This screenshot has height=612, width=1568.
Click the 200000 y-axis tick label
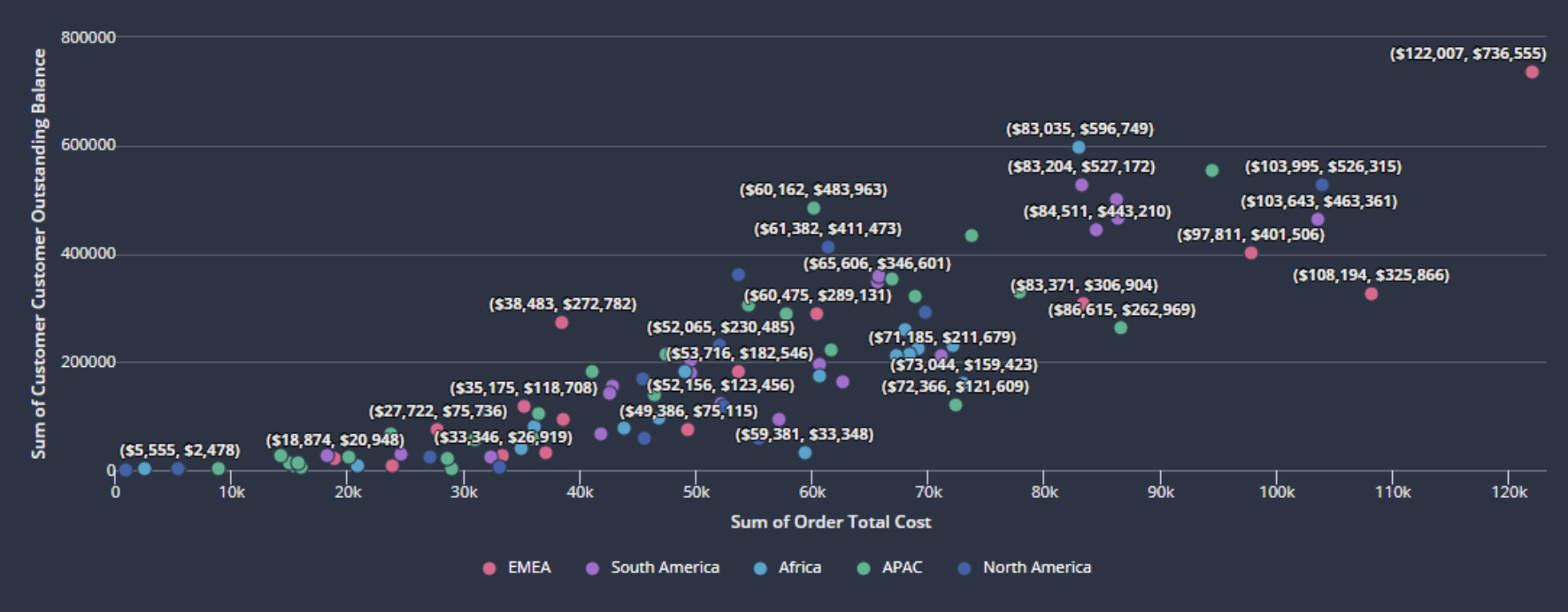[x=88, y=363]
